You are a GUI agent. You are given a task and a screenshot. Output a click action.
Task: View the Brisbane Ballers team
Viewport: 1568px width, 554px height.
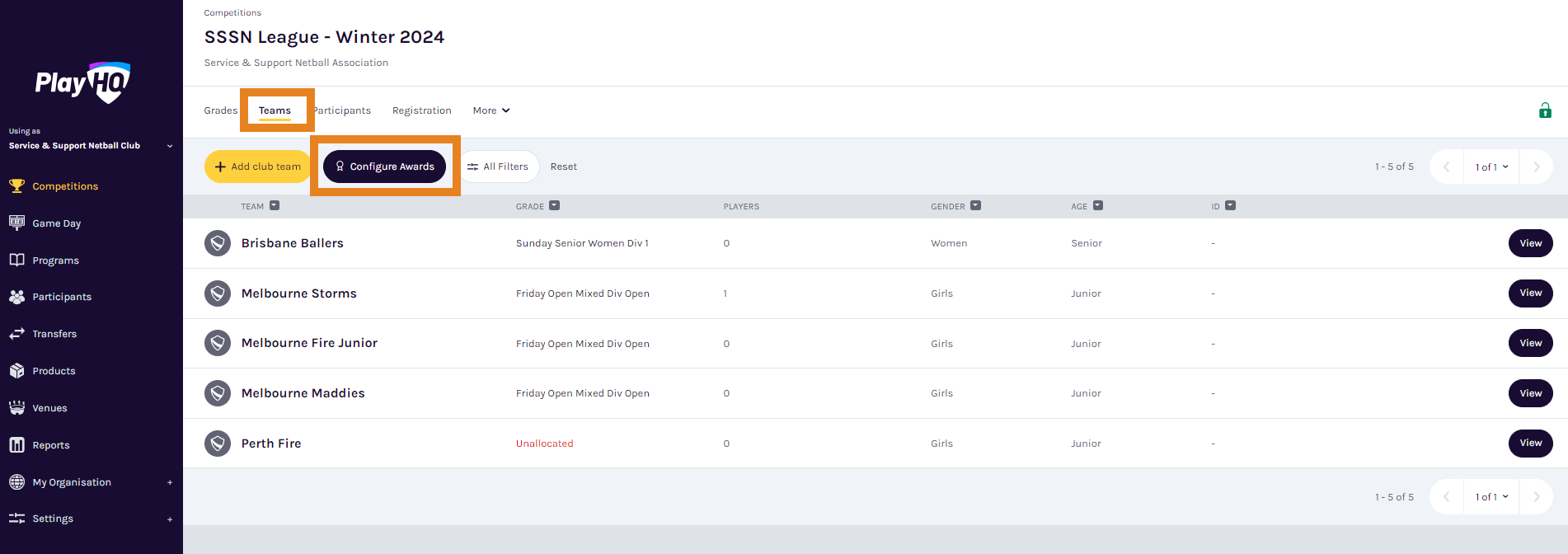tap(1531, 243)
